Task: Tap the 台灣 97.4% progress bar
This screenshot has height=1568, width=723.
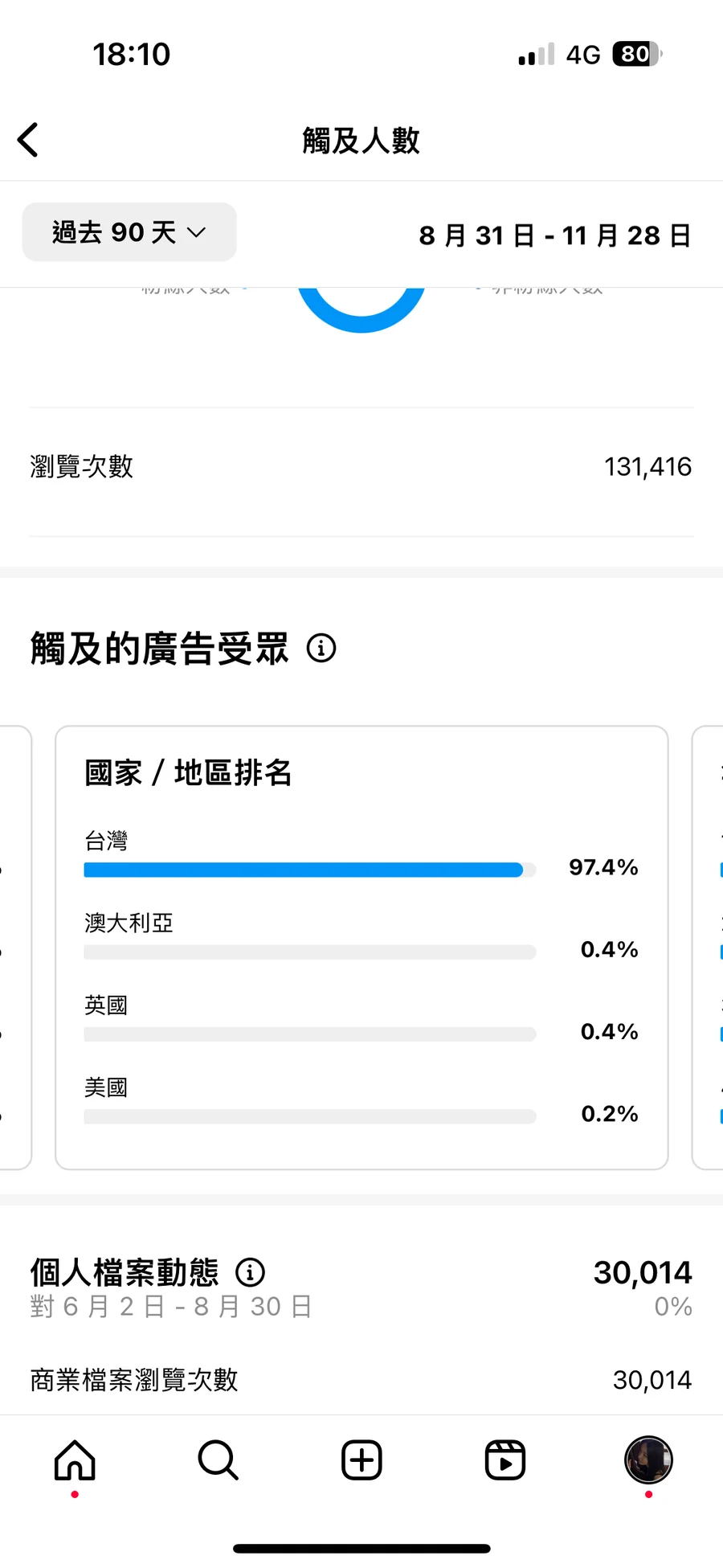Action: point(310,870)
